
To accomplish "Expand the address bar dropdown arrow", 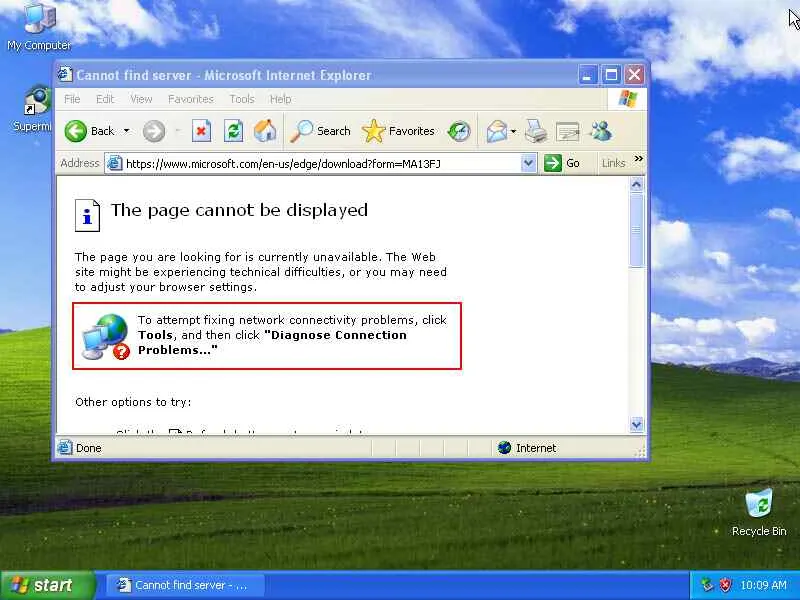I will point(529,163).
